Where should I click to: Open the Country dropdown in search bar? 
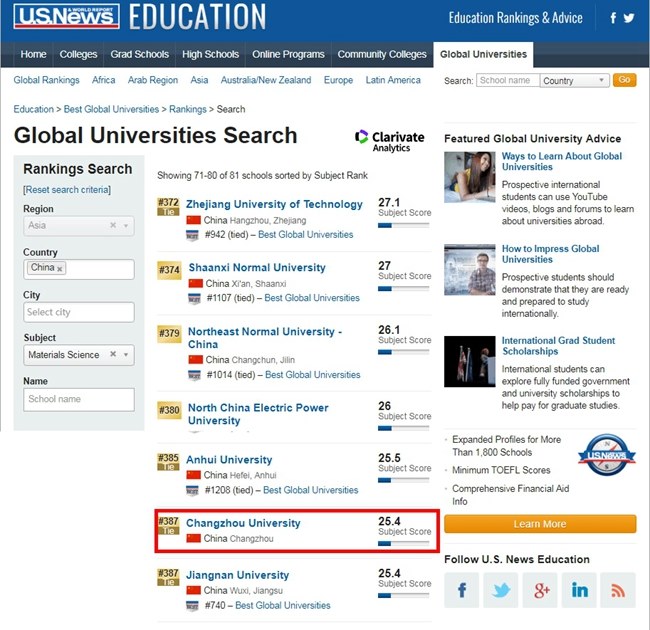point(573,81)
